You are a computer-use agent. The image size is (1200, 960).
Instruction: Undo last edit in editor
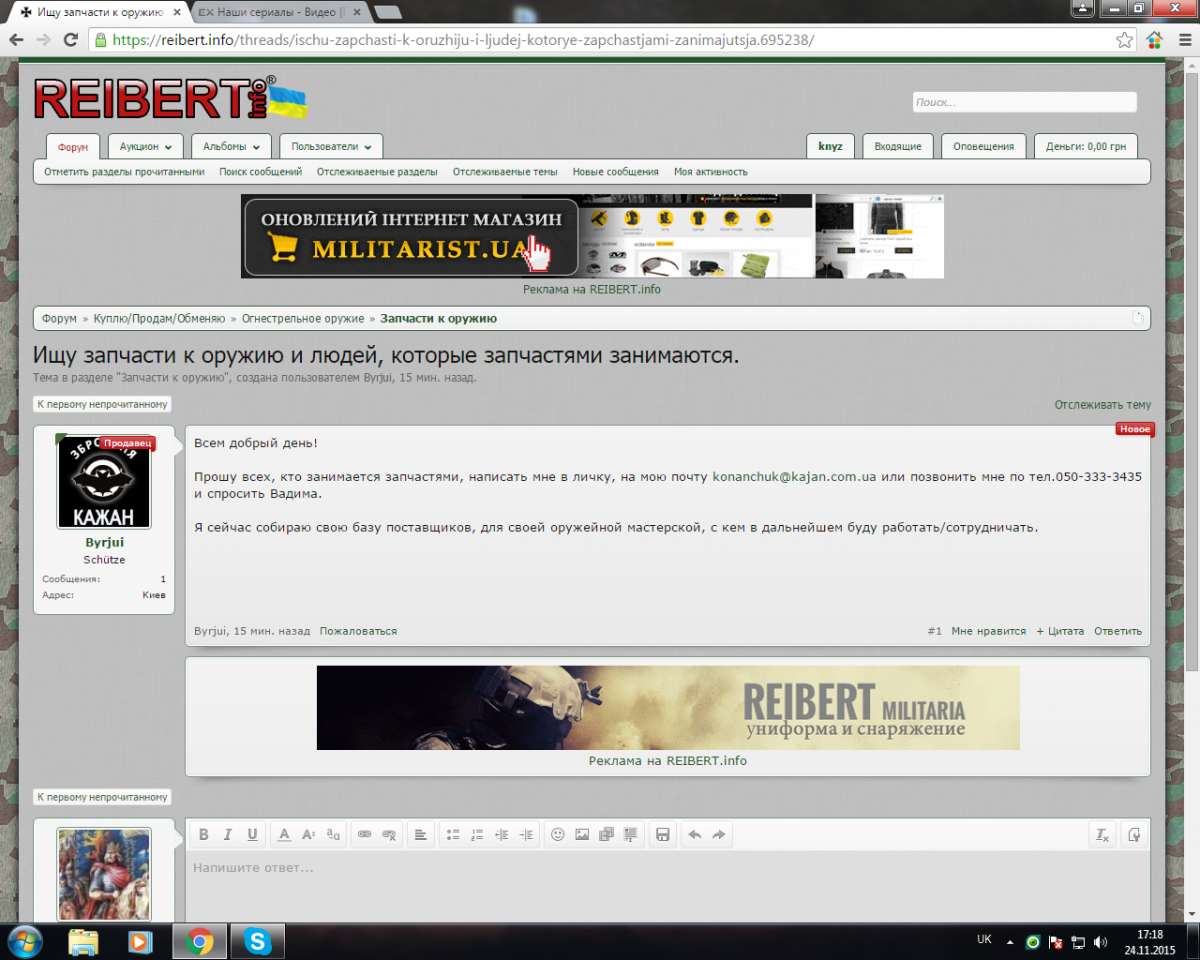(694, 834)
